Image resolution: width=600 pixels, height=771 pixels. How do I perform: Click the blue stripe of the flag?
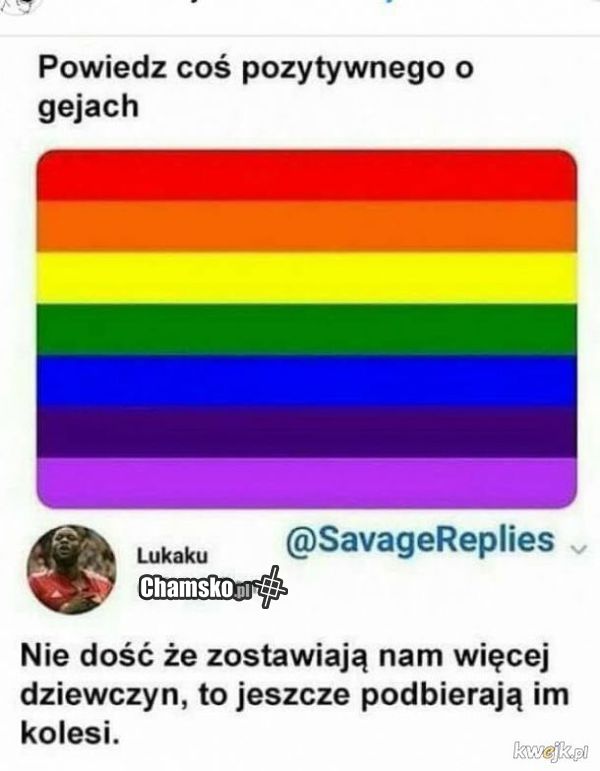pos(307,381)
